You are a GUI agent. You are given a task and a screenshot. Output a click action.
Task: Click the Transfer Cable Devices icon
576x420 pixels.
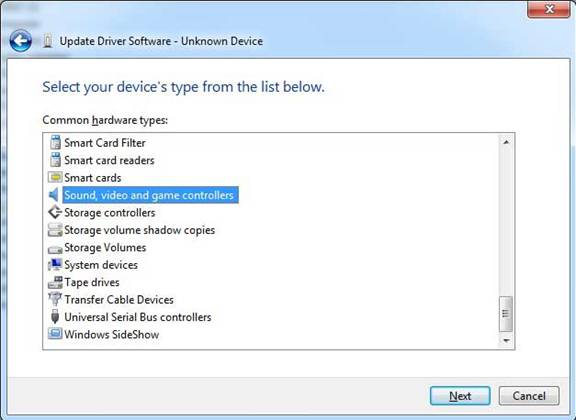(55, 299)
